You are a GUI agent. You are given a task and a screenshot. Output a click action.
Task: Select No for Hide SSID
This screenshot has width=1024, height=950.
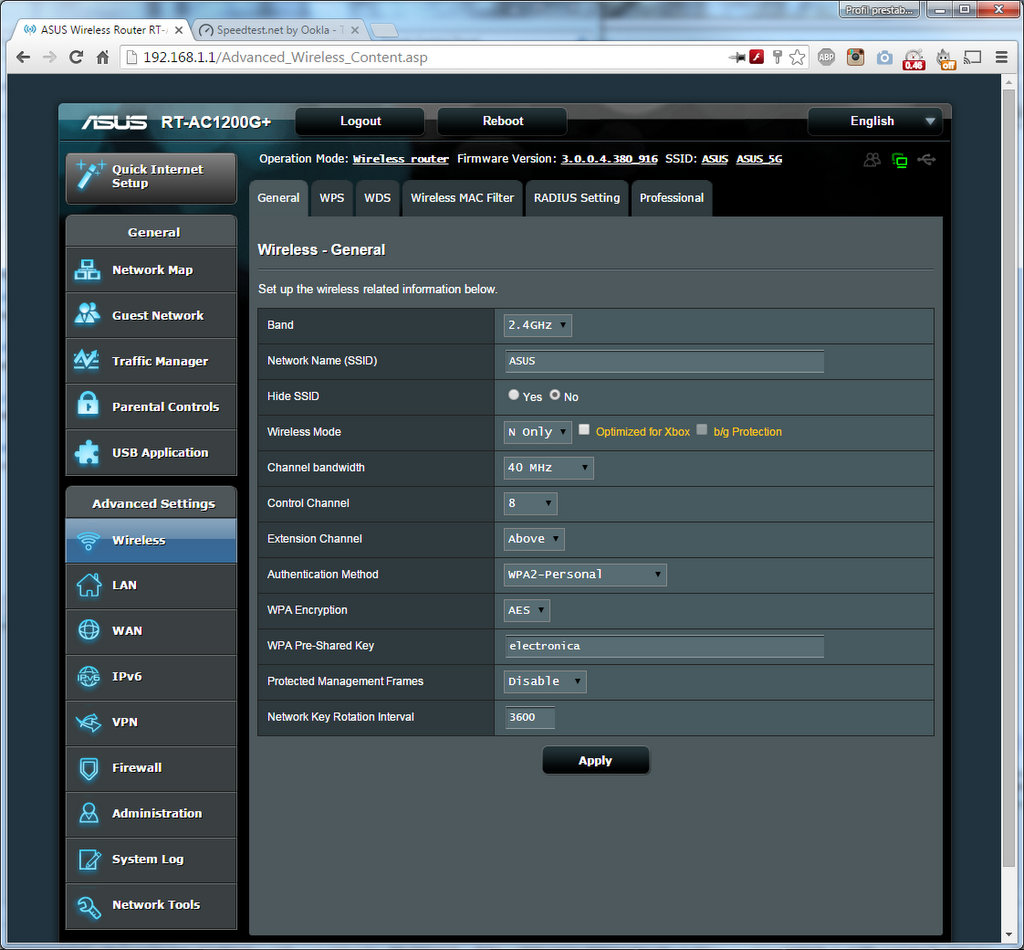coord(555,395)
